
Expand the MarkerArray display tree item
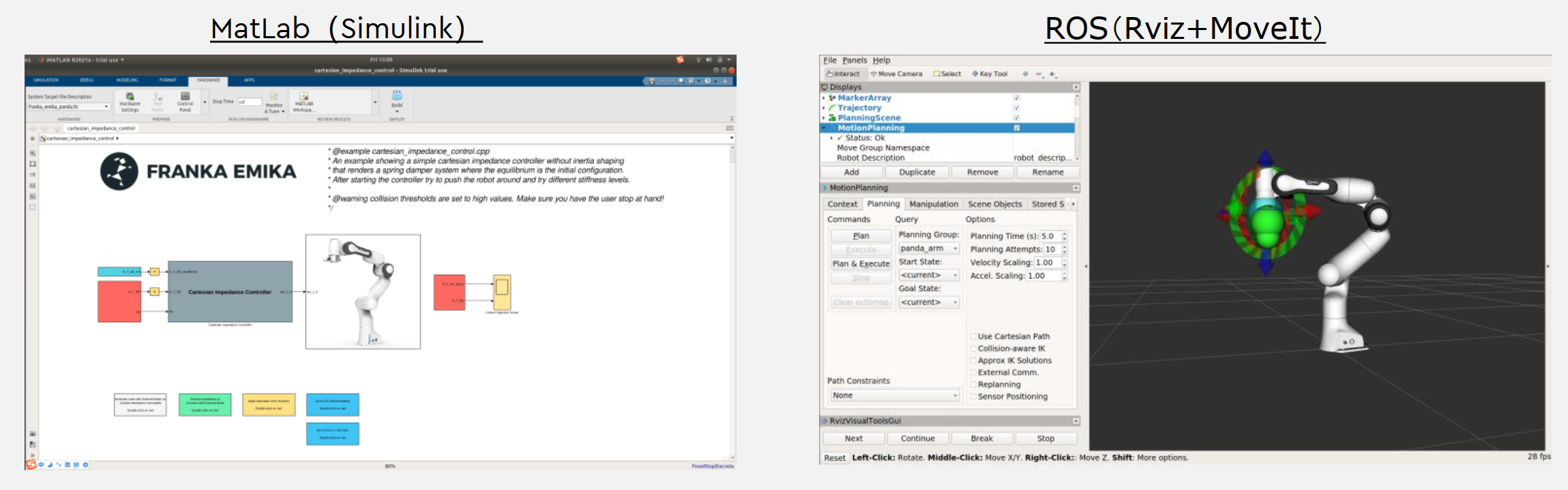824,98
